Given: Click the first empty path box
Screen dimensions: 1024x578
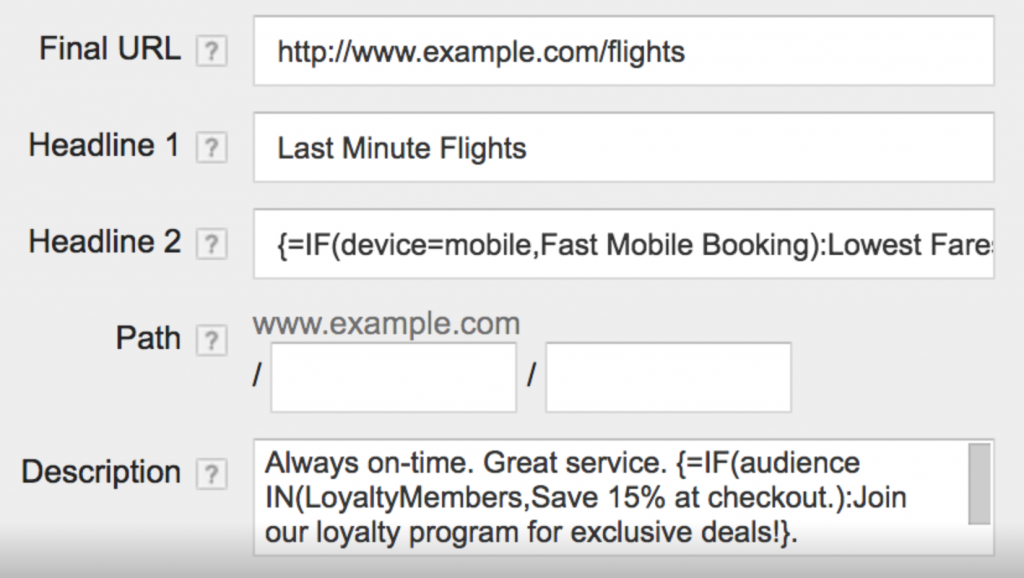Looking at the screenshot, I should click(x=393, y=377).
